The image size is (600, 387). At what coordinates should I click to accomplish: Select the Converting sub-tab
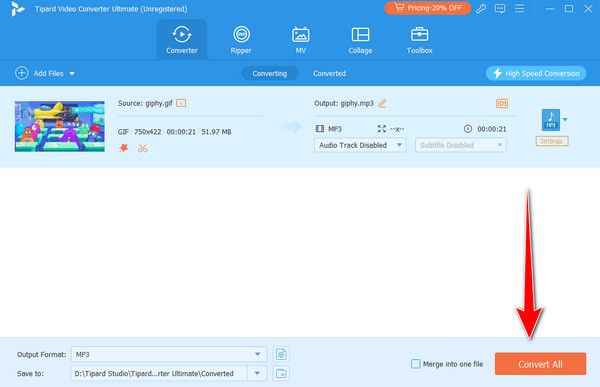pos(270,73)
